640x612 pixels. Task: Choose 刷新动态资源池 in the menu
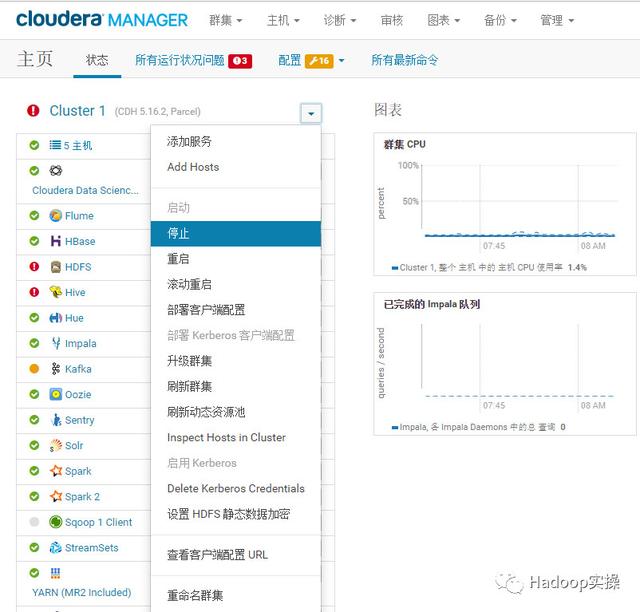236,412
